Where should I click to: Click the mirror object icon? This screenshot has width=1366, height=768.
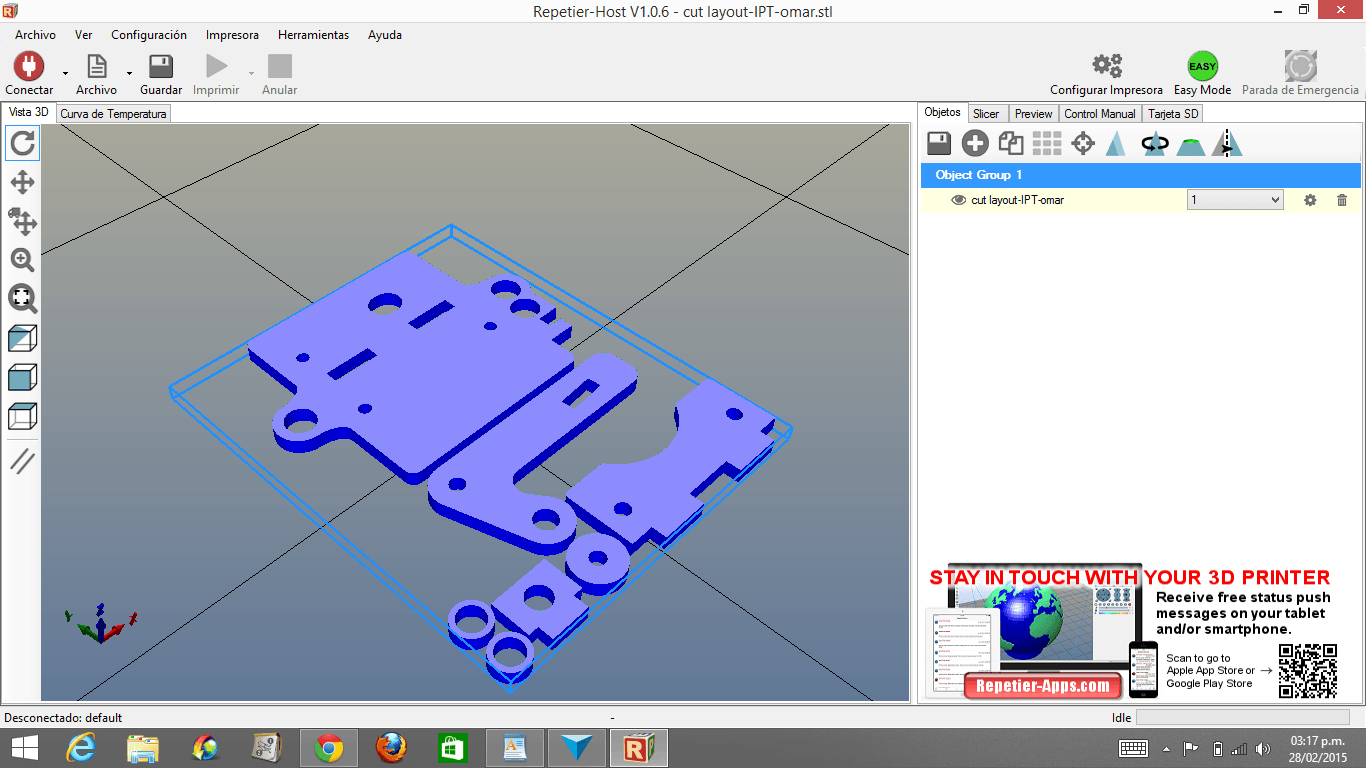point(1227,143)
